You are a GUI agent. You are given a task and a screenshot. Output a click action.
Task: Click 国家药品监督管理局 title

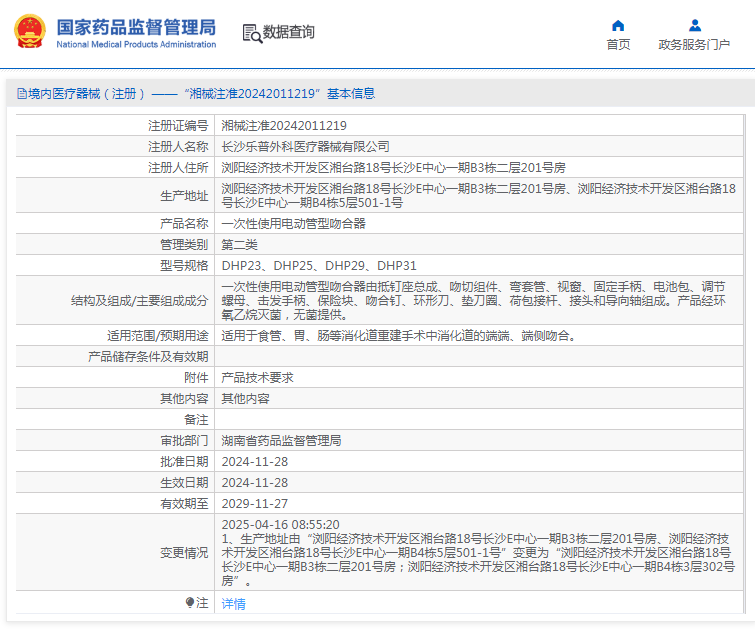coord(136,27)
